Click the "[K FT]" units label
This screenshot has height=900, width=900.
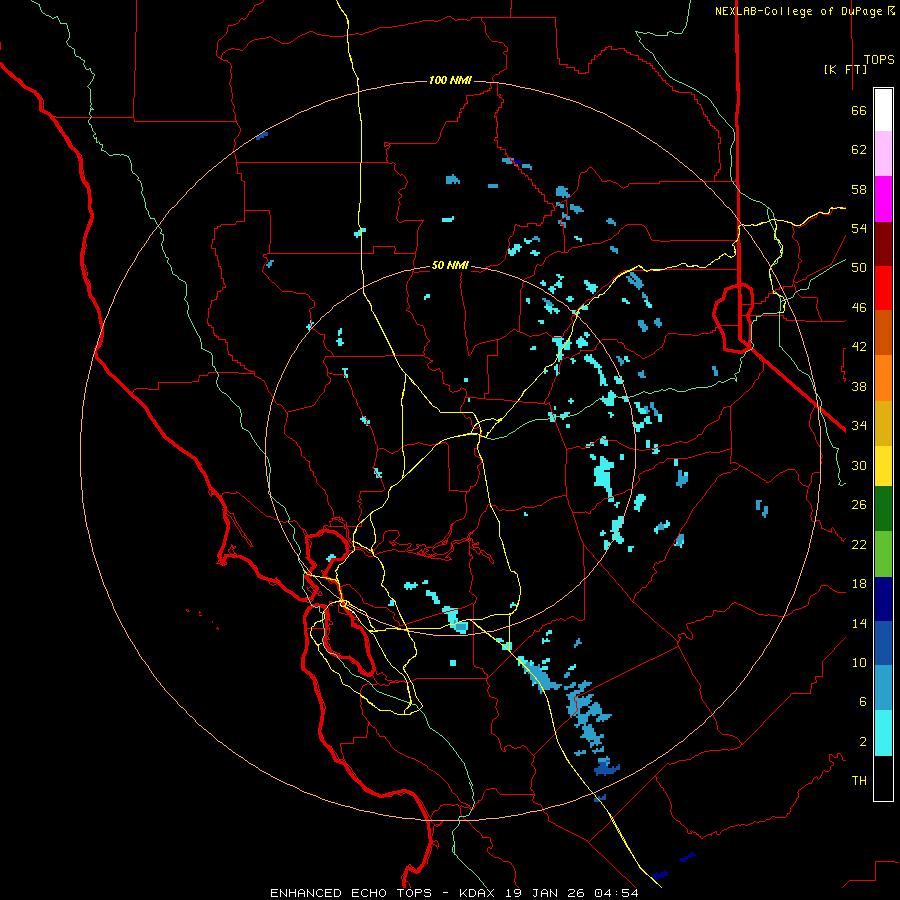point(845,69)
